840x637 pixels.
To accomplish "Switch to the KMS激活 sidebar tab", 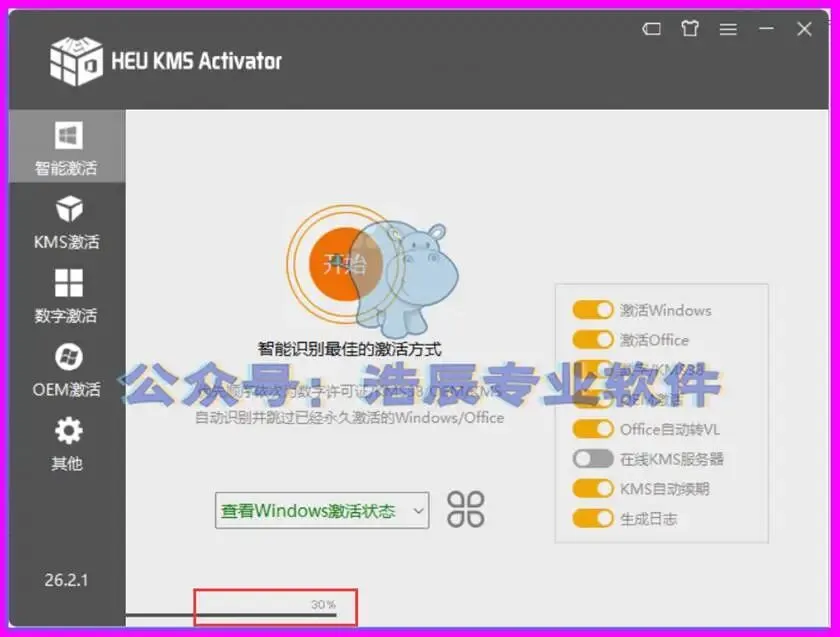I will pos(67,223).
